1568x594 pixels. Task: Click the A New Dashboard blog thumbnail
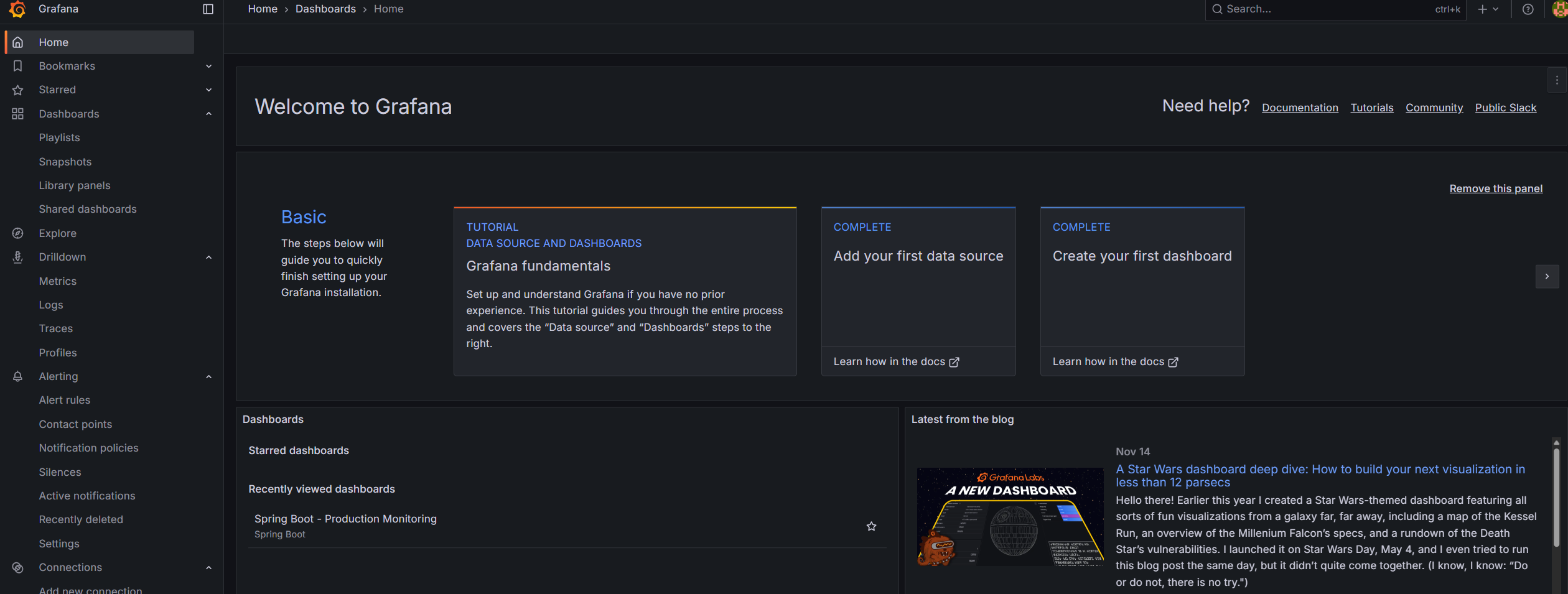coord(1010,517)
